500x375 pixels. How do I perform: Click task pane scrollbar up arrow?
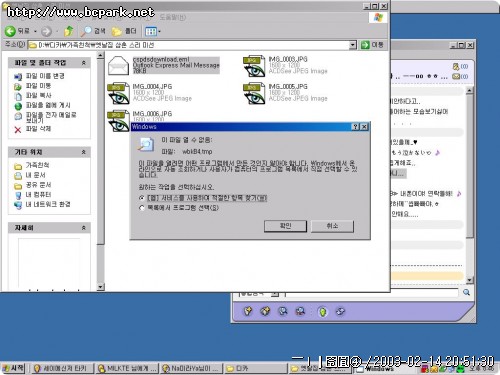pos(100,56)
